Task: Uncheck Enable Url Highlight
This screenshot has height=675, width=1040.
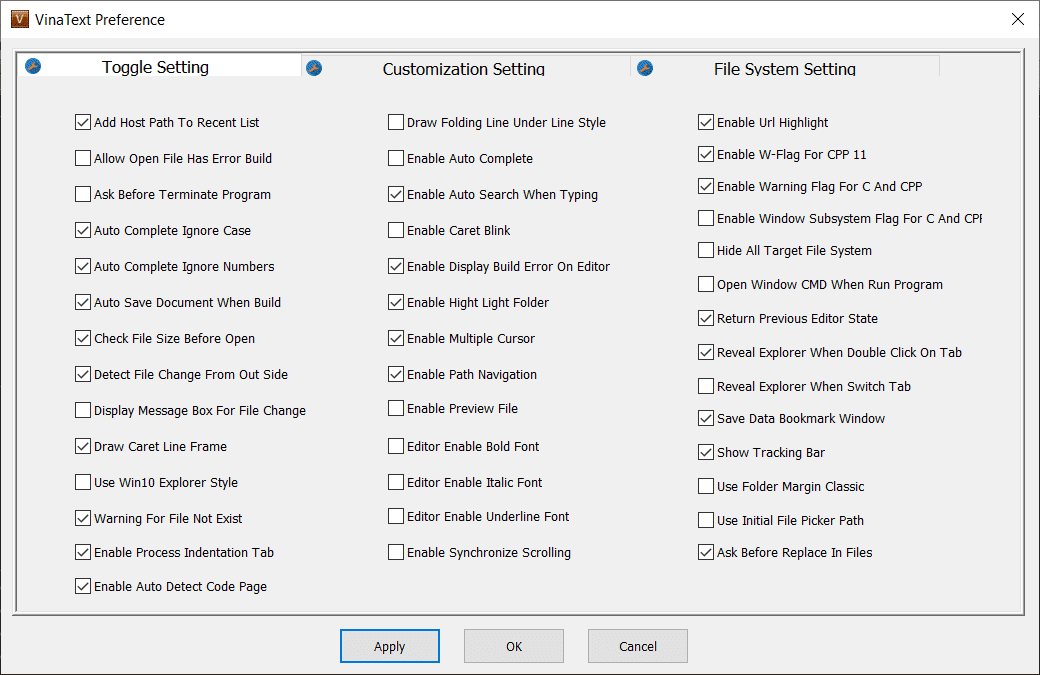Action: (x=706, y=123)
